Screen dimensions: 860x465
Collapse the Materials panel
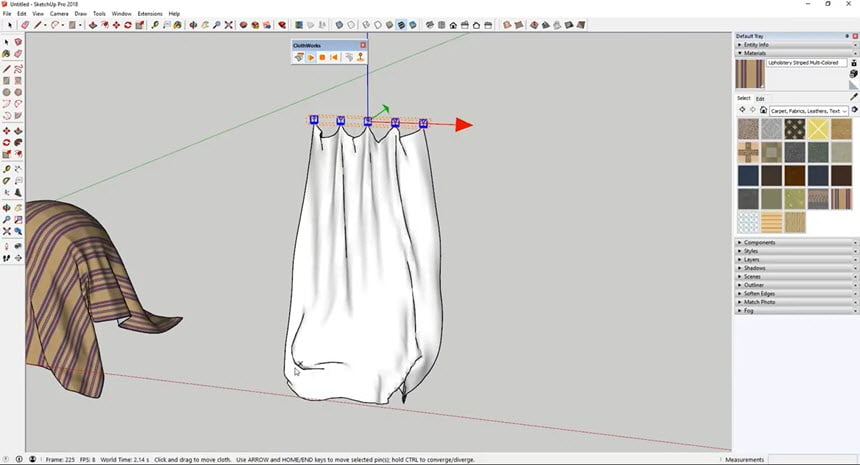(x=796, y=53)
